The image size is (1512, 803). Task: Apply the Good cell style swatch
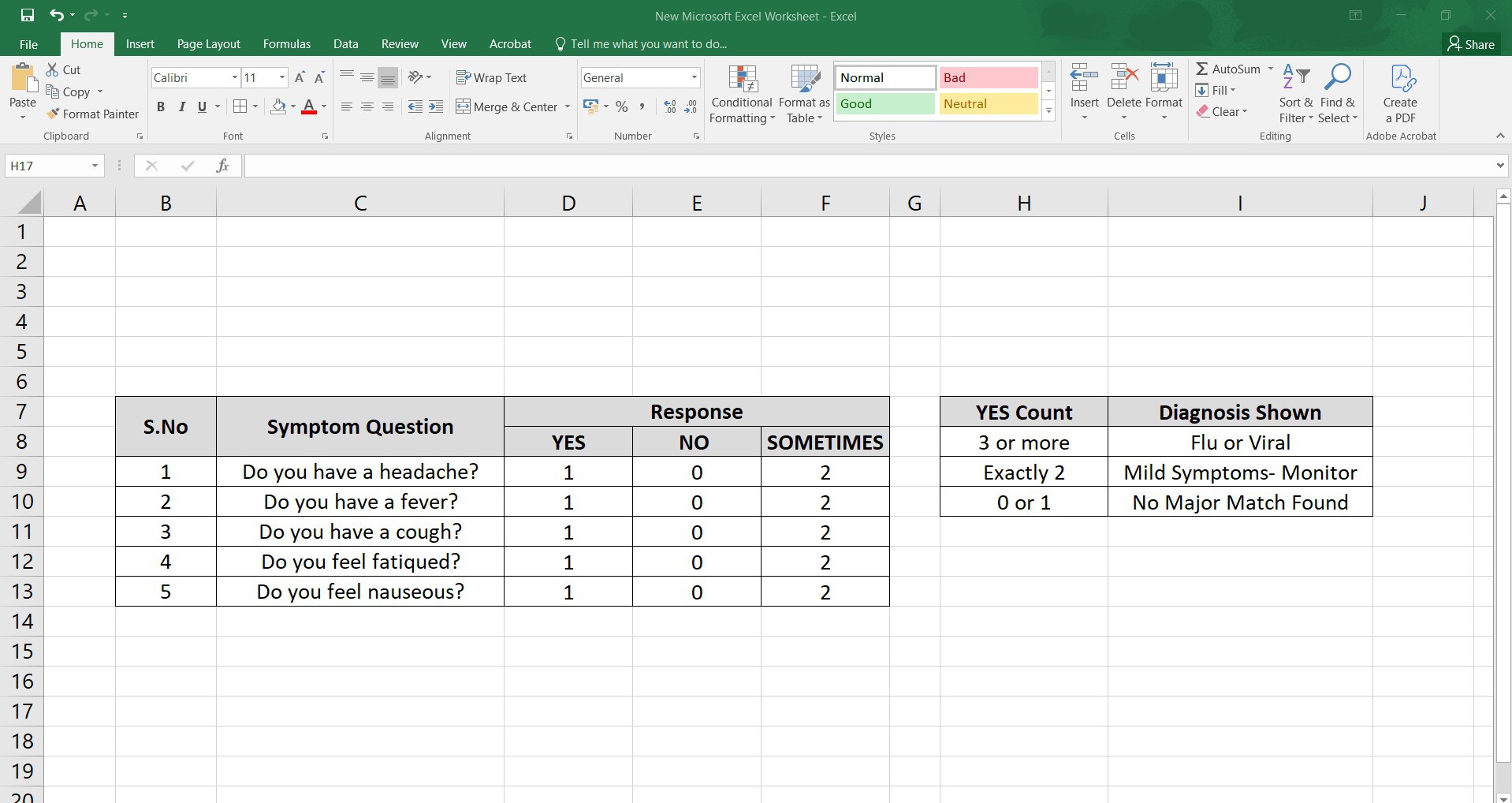point(884,104)
